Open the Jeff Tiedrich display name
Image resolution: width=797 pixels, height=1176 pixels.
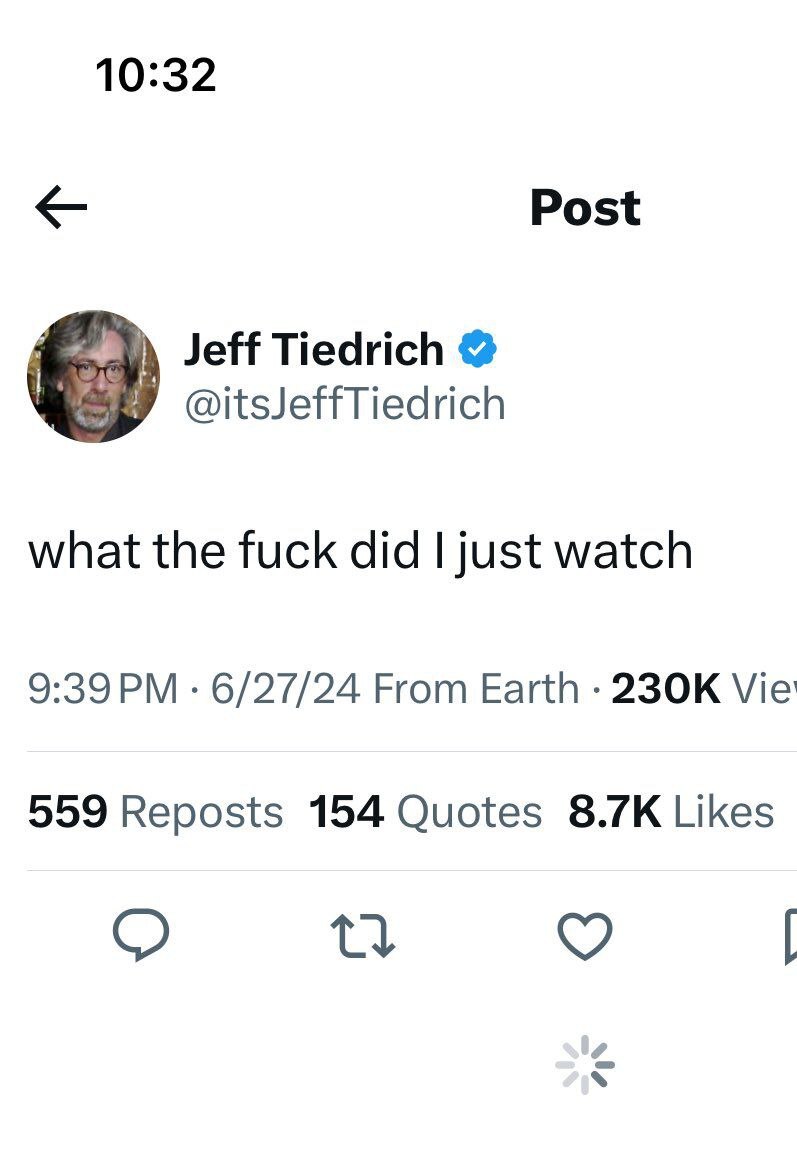coord(313,350)
